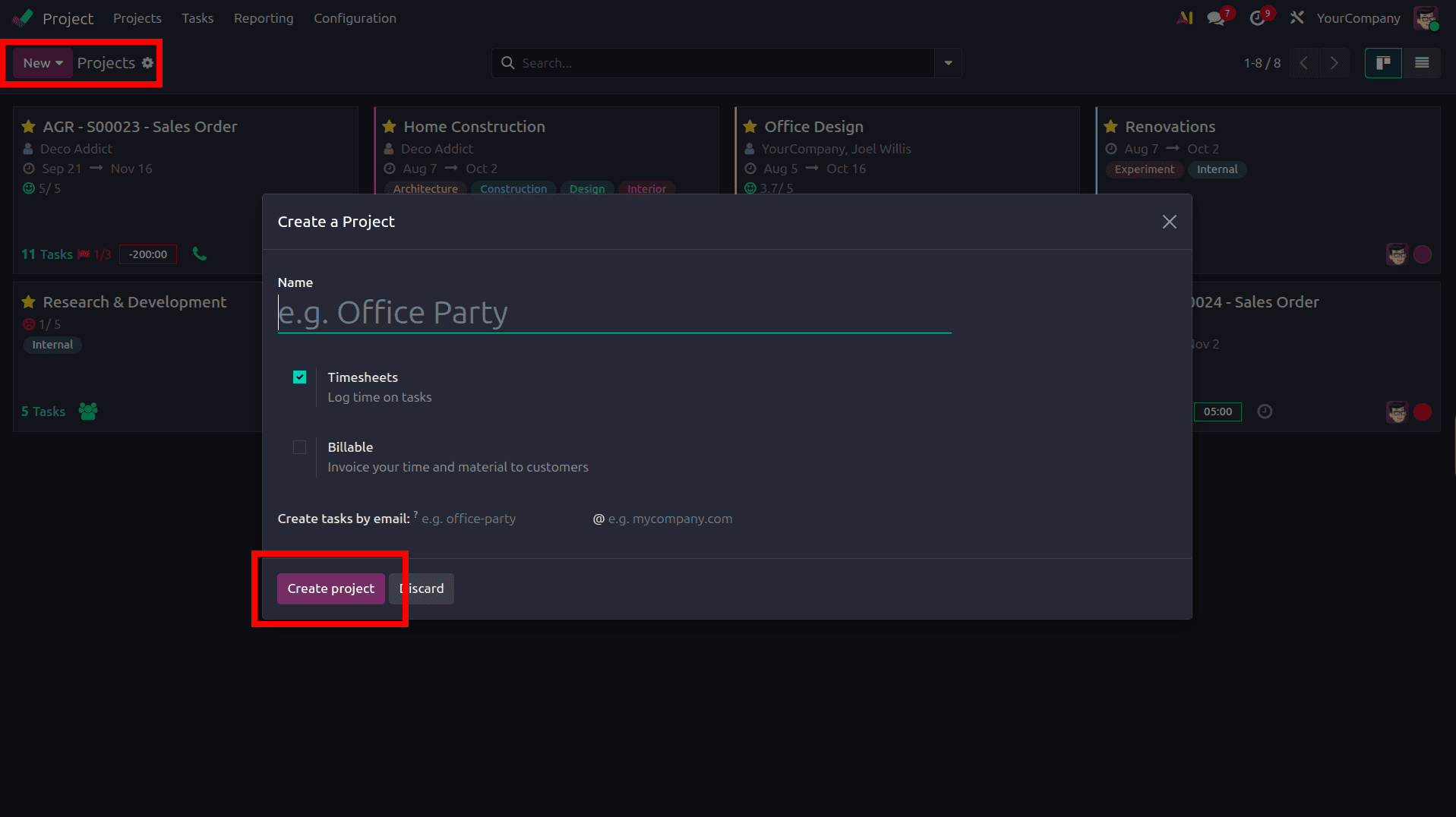The height and width of the screenshot is (817, 1456).
Task: Open the Projects menu
Action: 137,18
